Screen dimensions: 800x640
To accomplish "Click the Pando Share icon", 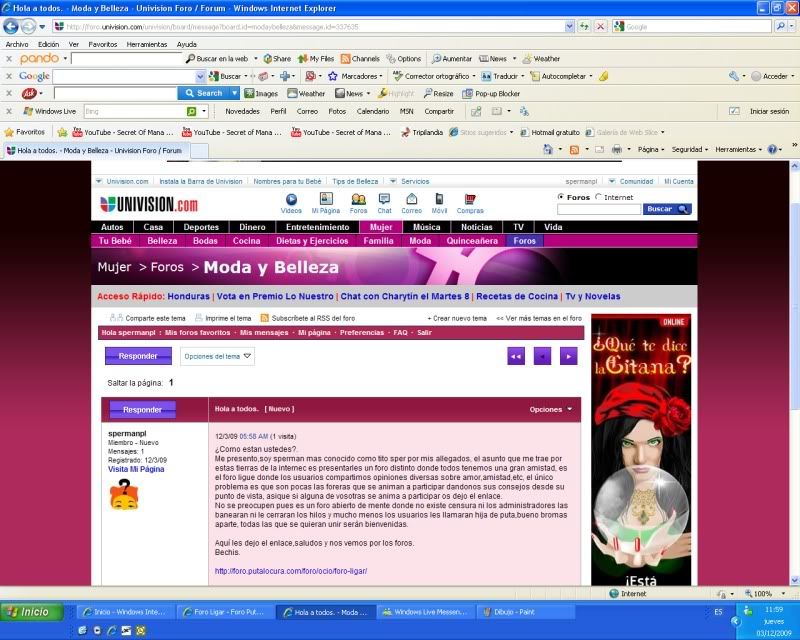I will [x=267, y=59].
